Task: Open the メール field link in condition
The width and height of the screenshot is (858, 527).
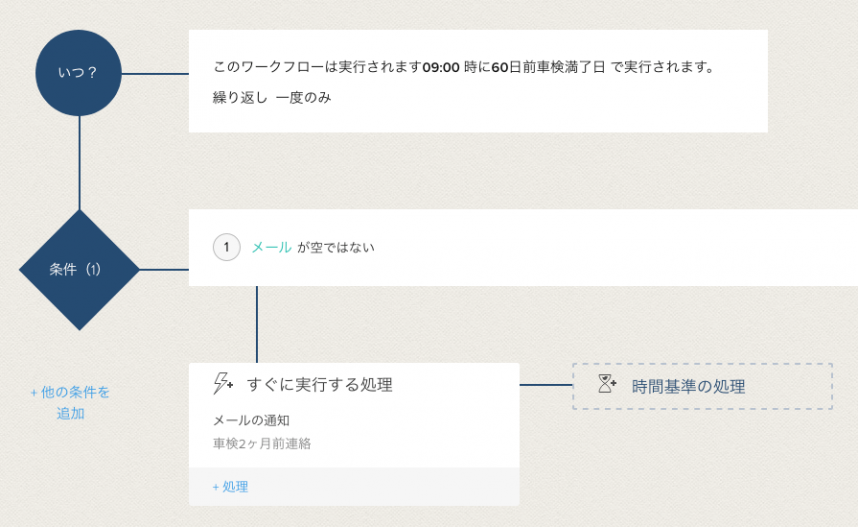Action: click(271, 247)
